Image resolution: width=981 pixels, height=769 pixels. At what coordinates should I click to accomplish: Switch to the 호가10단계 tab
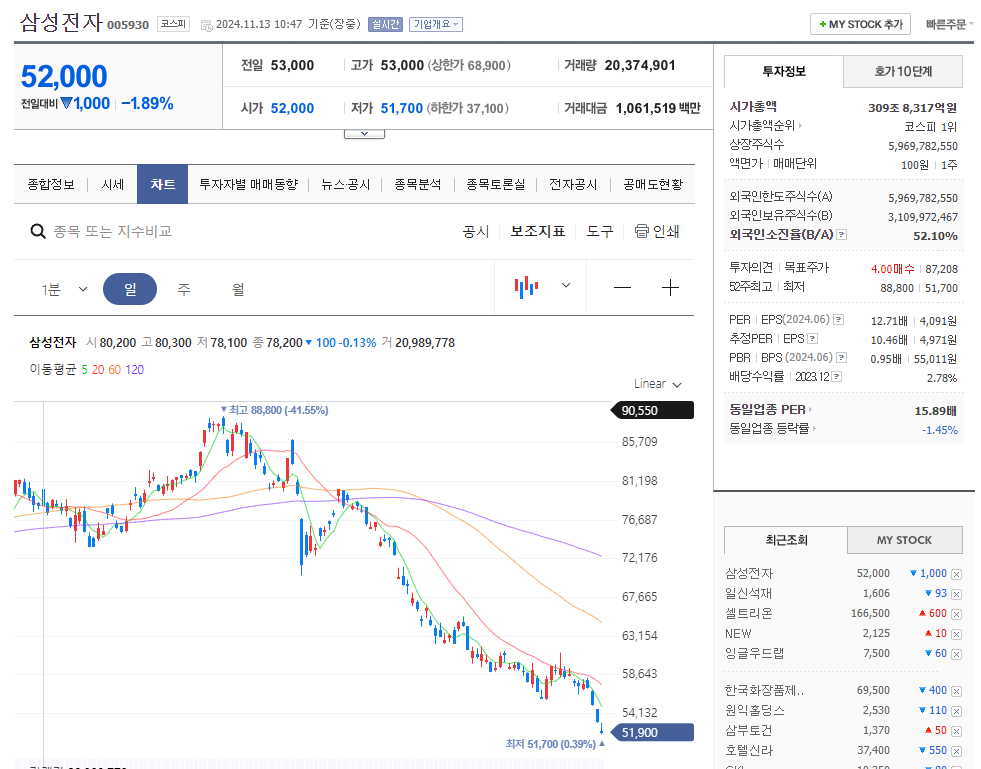[903, 71]
